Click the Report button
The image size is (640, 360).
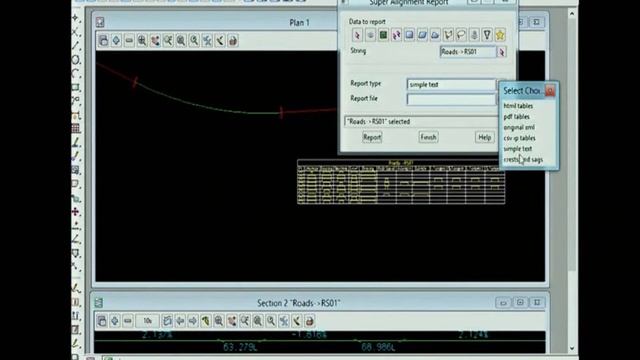372,137
